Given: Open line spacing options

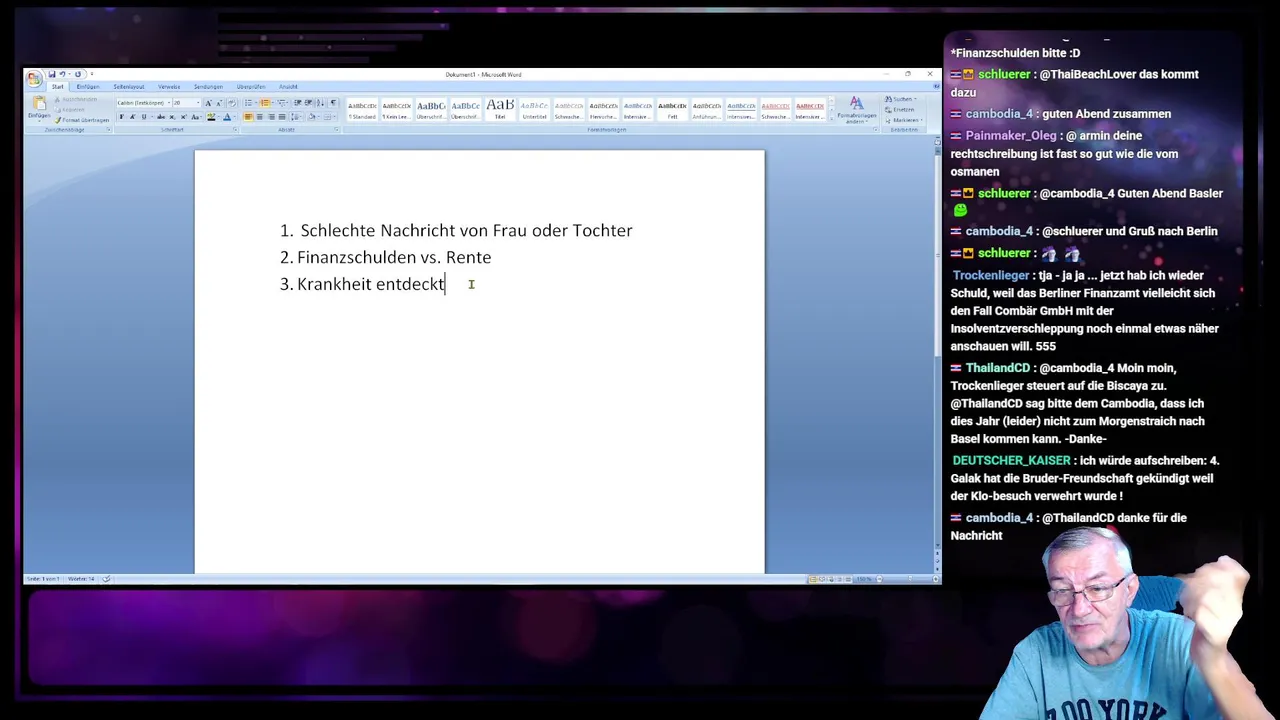Looking at the screenshot, I should 296,117.
